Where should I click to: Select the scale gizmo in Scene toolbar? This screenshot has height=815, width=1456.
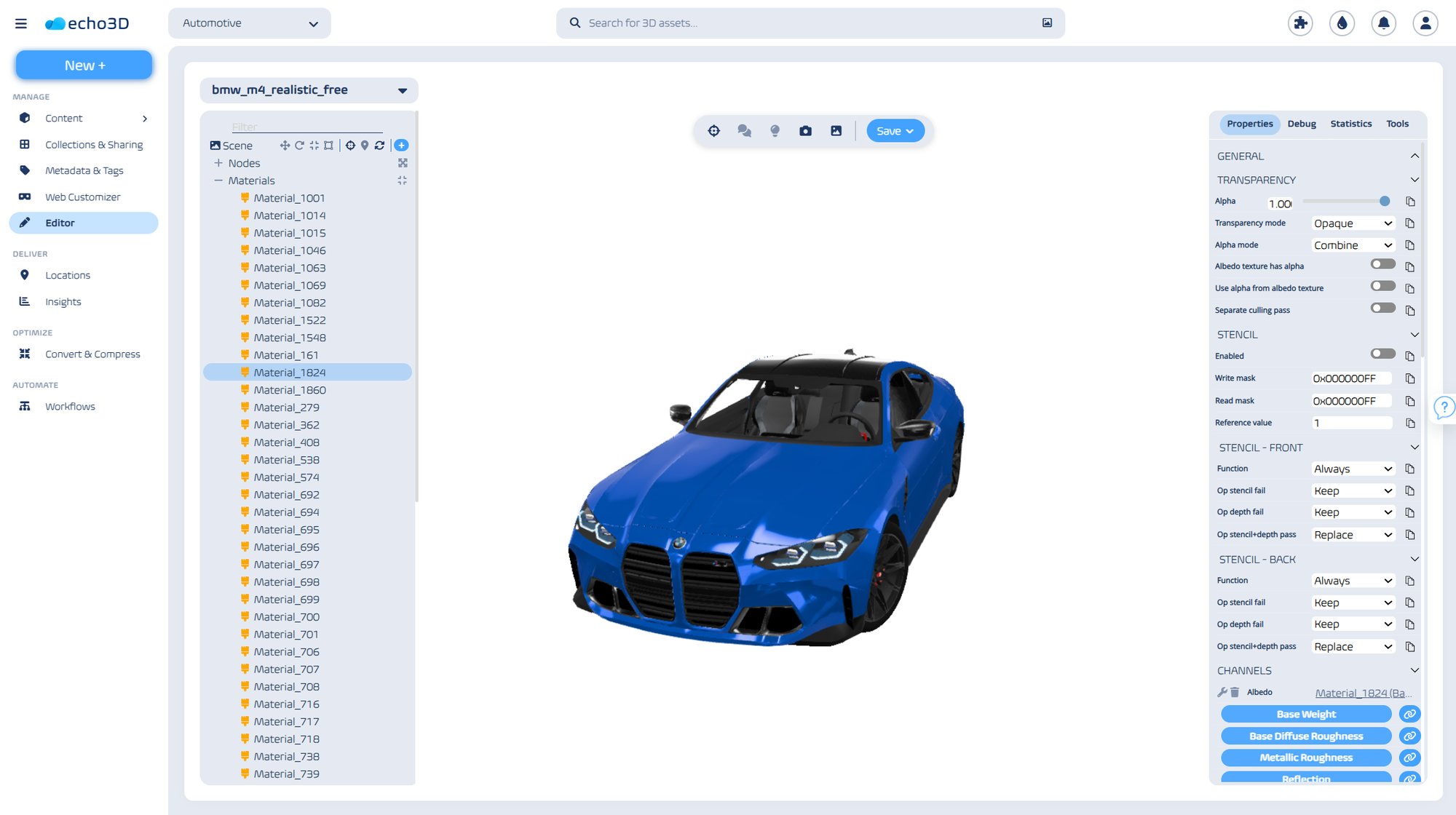(x=314, y=146)
